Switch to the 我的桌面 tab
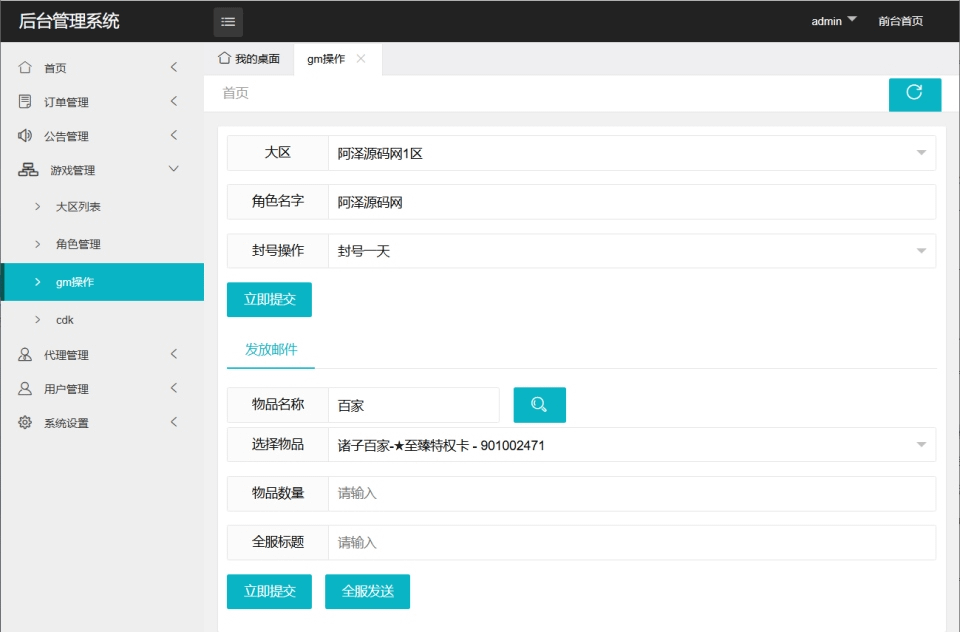The width and height of the screenshot is (960, 632). [x=248, y=59]
